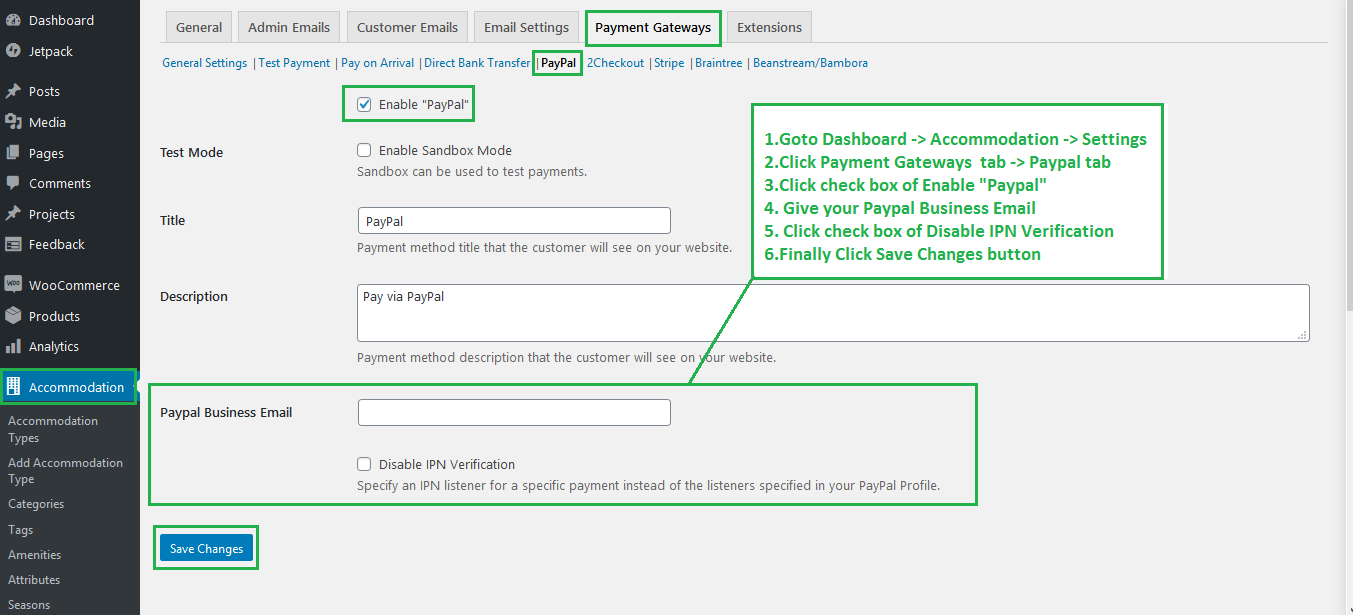Click the "Description" setting label
This screenshot has width=1353, height=615.
point(194,296)
